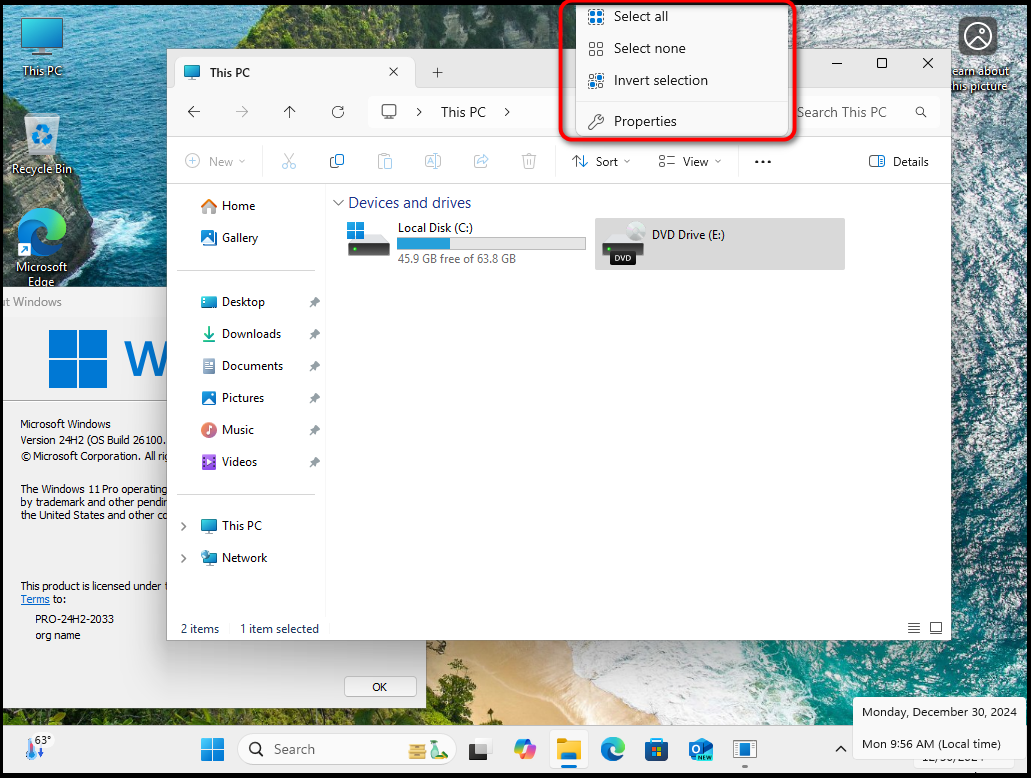Click the Share icon in toolbar
This screenshot has height=778, width=1031.
pos(481,161)
